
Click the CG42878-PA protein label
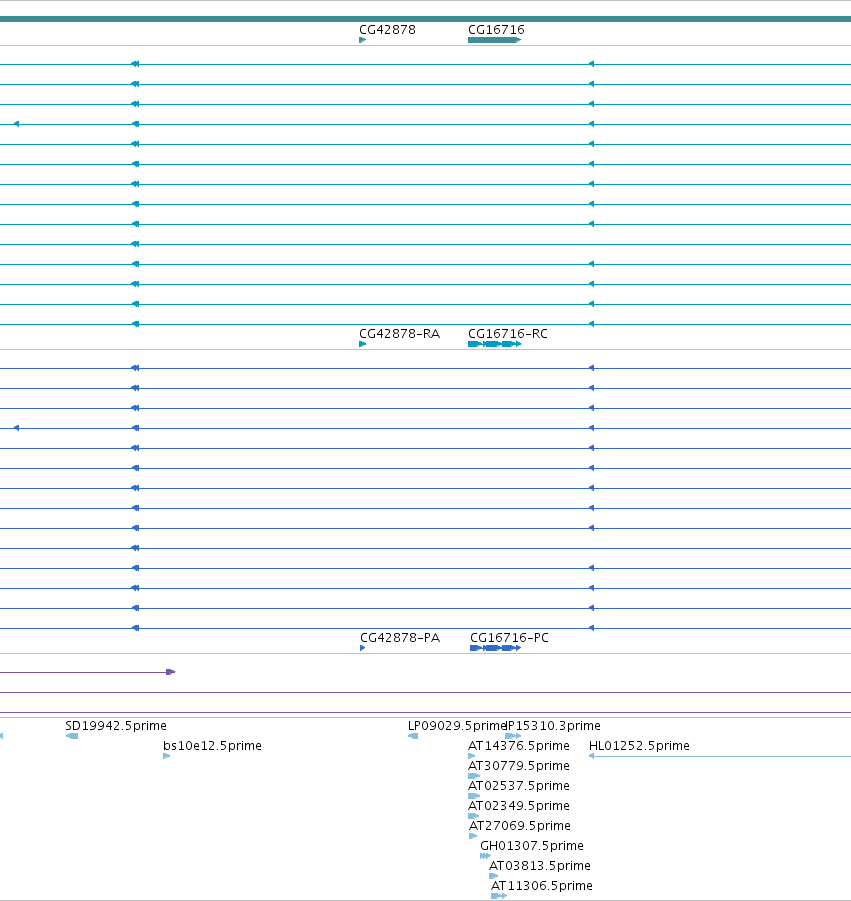click(400, 638)
